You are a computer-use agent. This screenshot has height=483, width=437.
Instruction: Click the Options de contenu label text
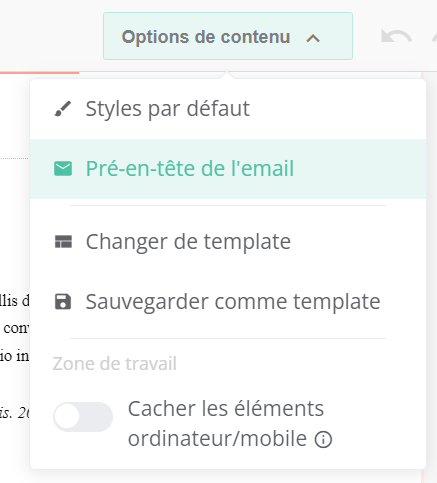click(x=206, y=37)
